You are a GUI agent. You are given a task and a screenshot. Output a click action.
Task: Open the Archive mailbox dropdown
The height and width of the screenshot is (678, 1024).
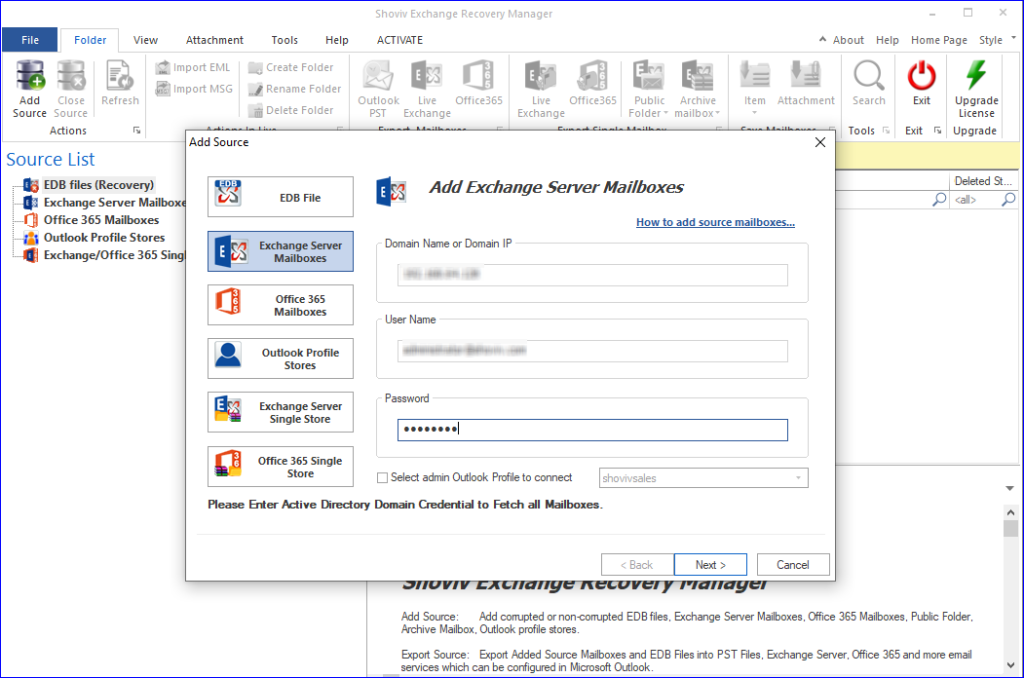tap(697, 89)
